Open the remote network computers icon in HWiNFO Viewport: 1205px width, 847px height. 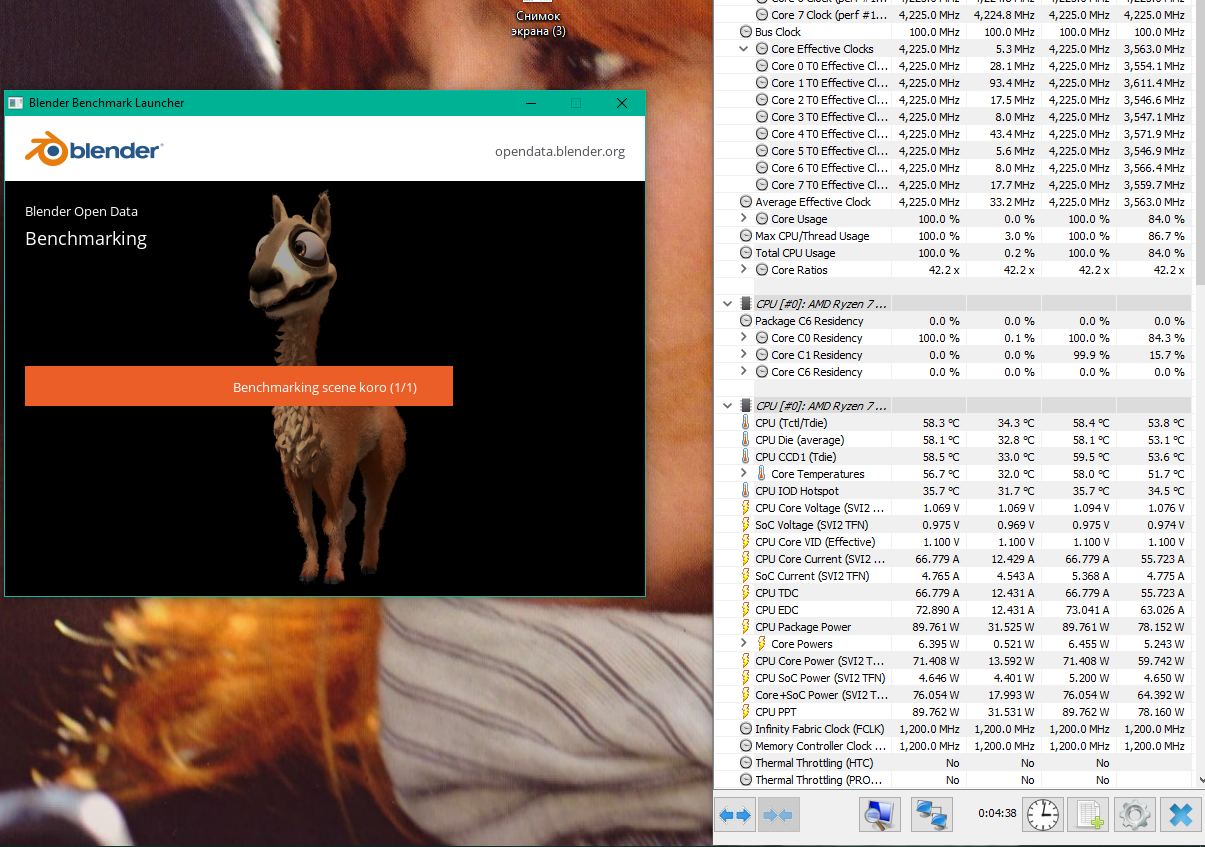coord(931,815)
